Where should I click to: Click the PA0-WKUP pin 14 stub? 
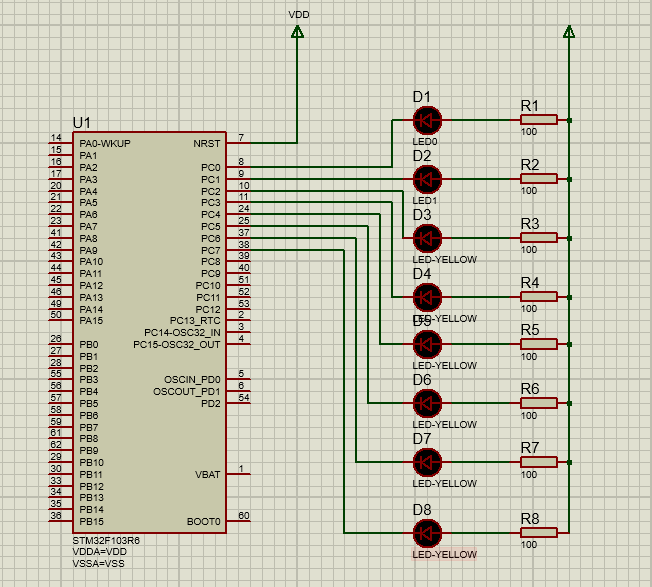pos(59,143)
